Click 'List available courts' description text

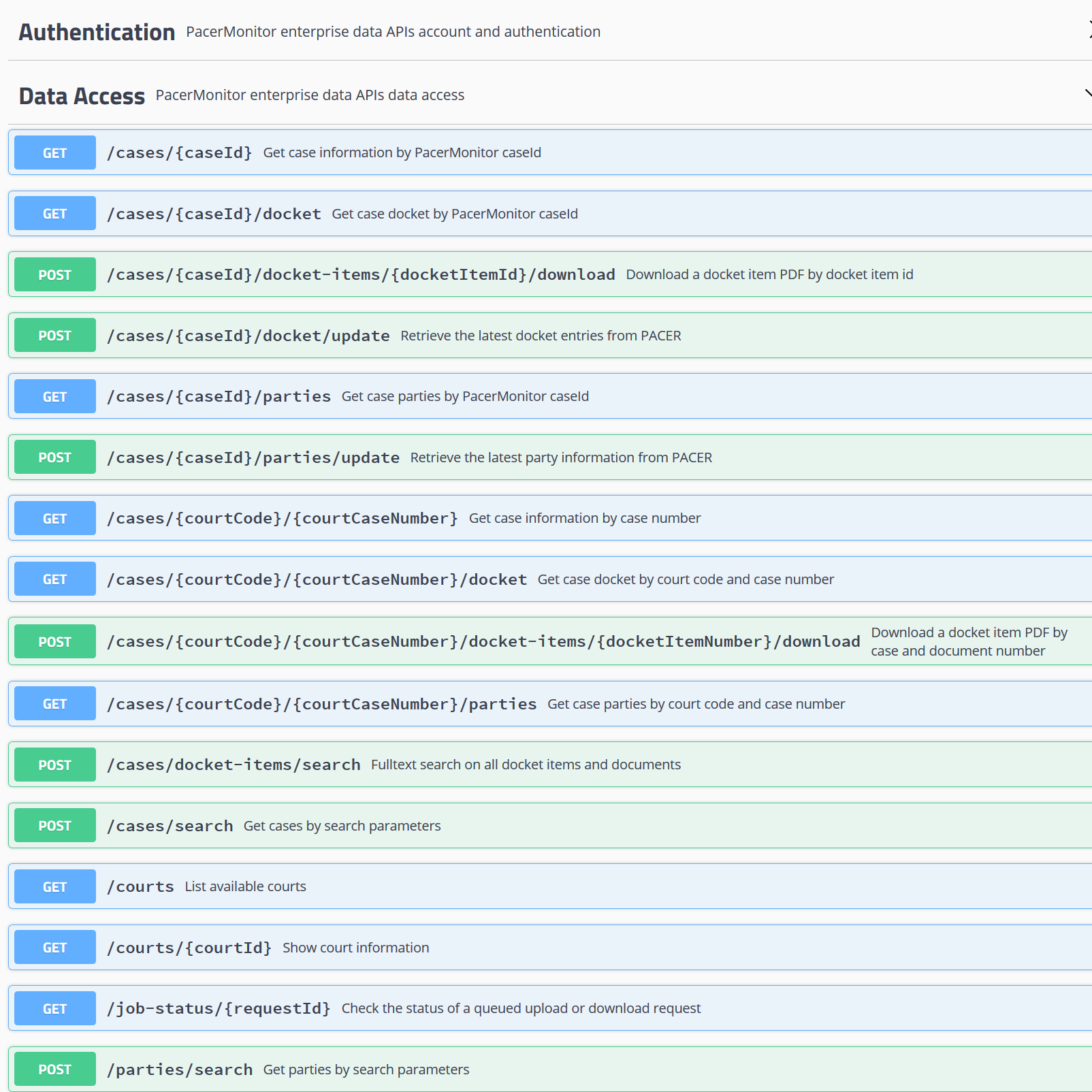click(x=246, y=886)
